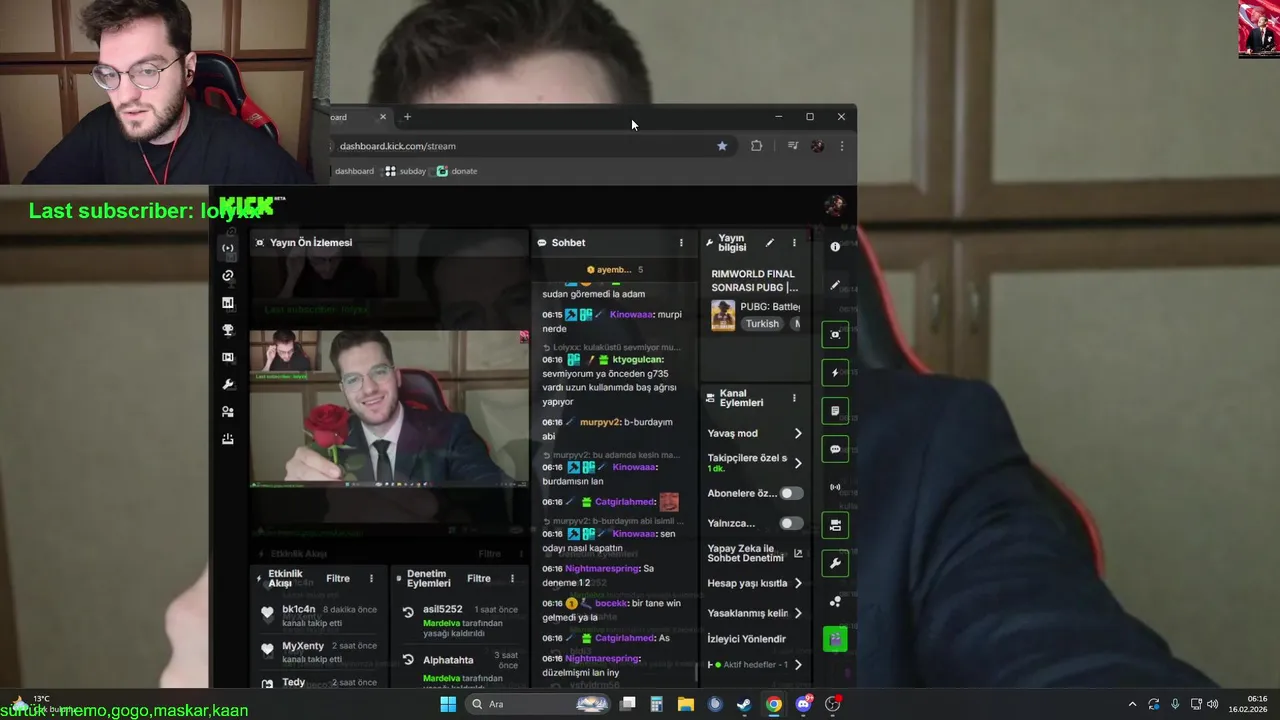This screenshot has width=1280, height=720.
Task: Toggle the stream preview widget in right bar
Action: coord(835,335)
